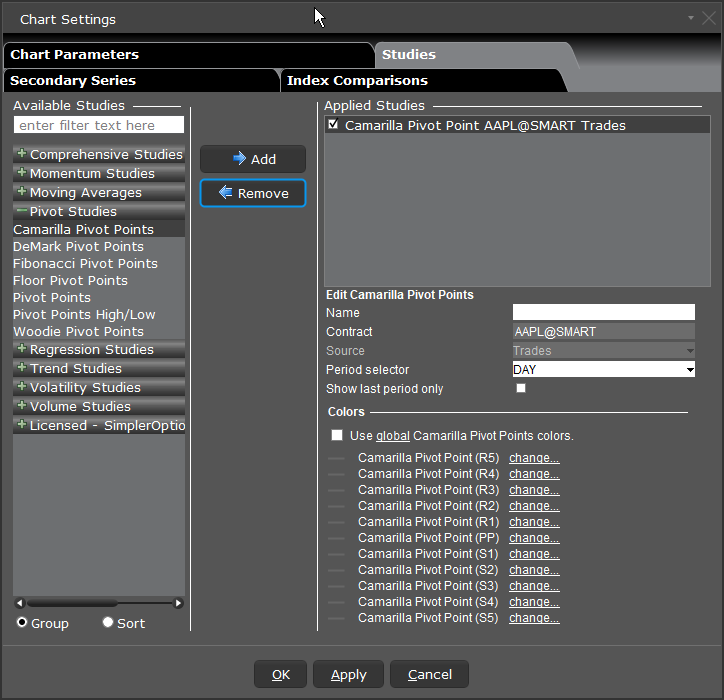Open the title bar dropdown arrow menu

(x=691, y=18)
